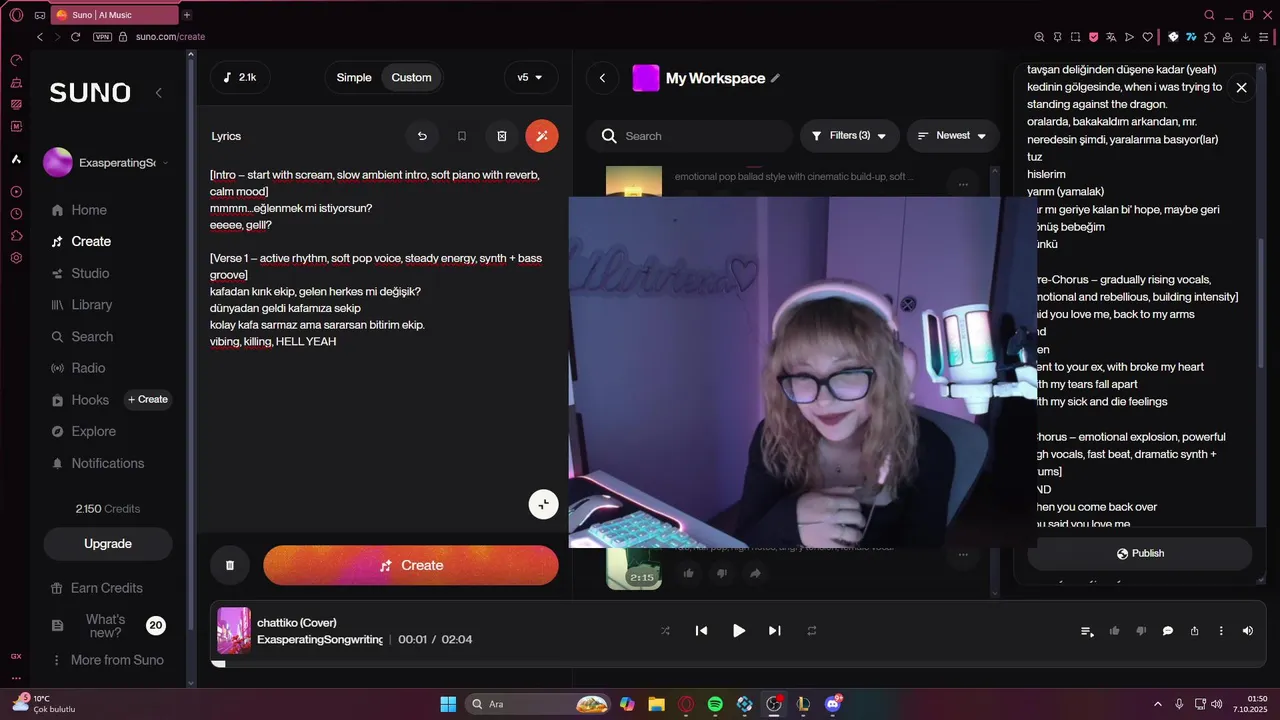Open Earn Credits
The height and width of the screenshot is (720, 1280).
click(x=97, y=588)
